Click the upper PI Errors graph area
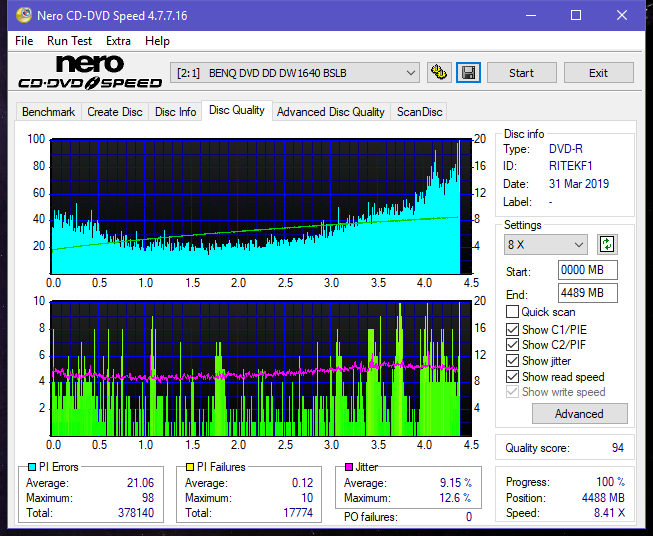This screenshot has width=653, height=536. 261,206
